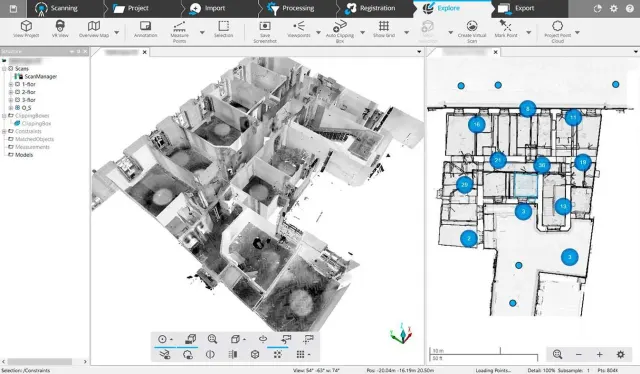Select the Models item in tree

coord(24,155)
